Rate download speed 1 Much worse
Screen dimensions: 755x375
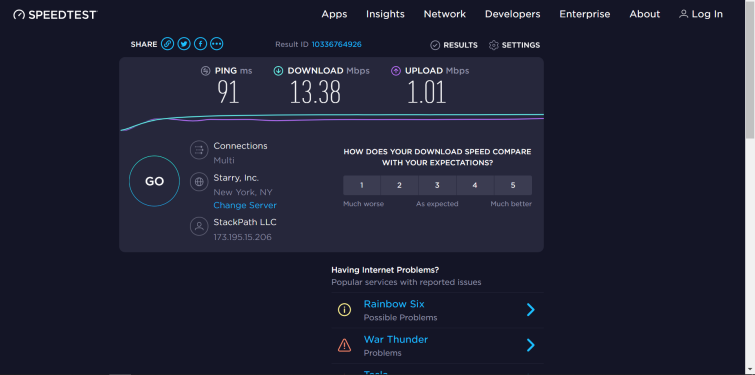[362, 185]
